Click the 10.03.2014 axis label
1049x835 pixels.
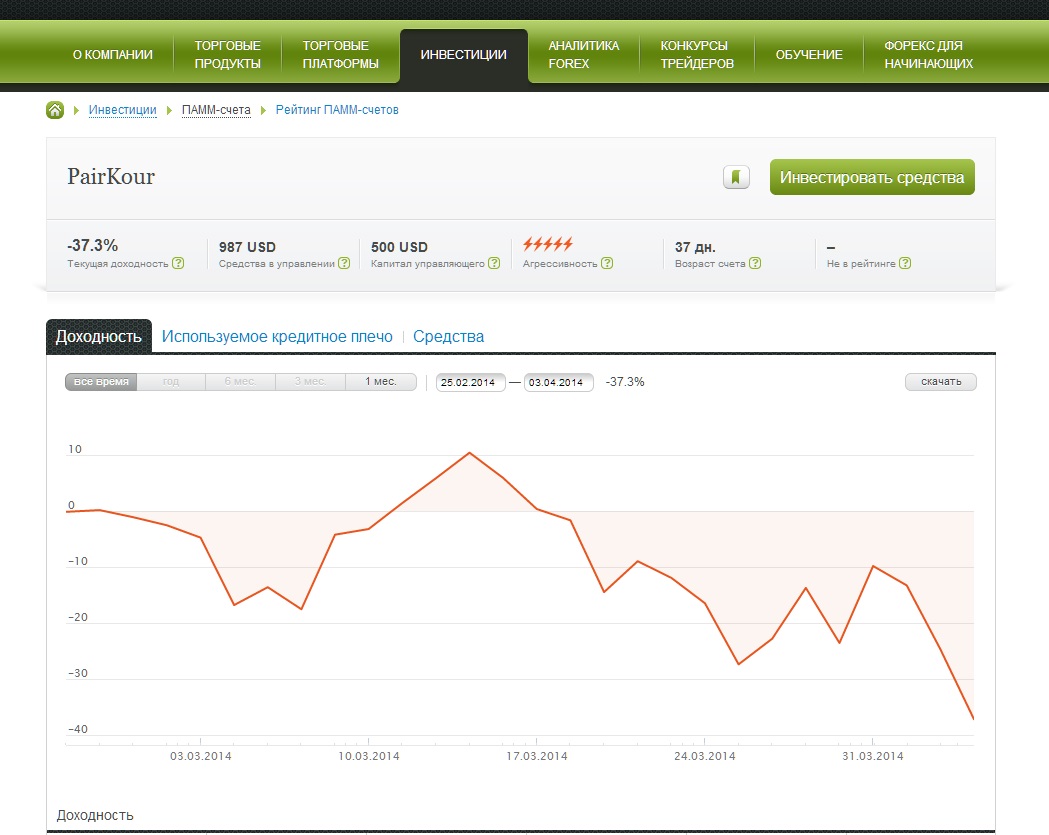(369, 756)
